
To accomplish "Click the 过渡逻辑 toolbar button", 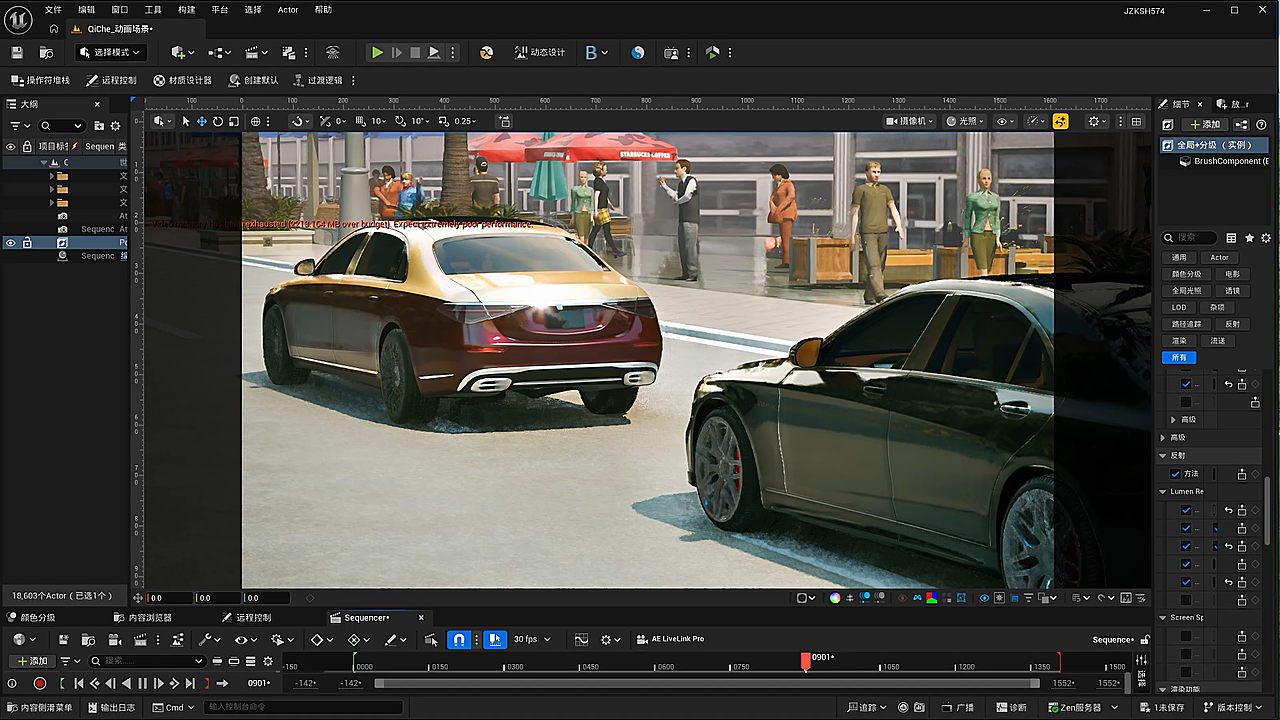I will point(317,80).
